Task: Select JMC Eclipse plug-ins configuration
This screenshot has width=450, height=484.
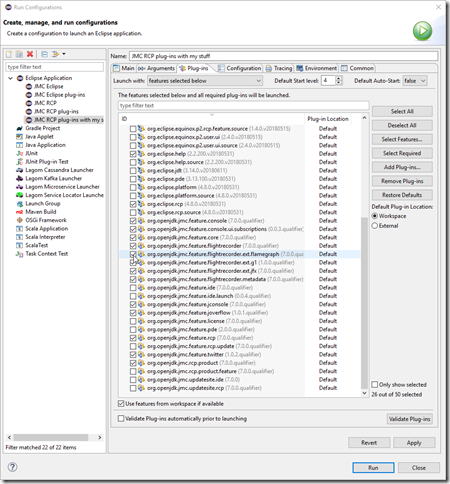Action: [x=59, y=95]
